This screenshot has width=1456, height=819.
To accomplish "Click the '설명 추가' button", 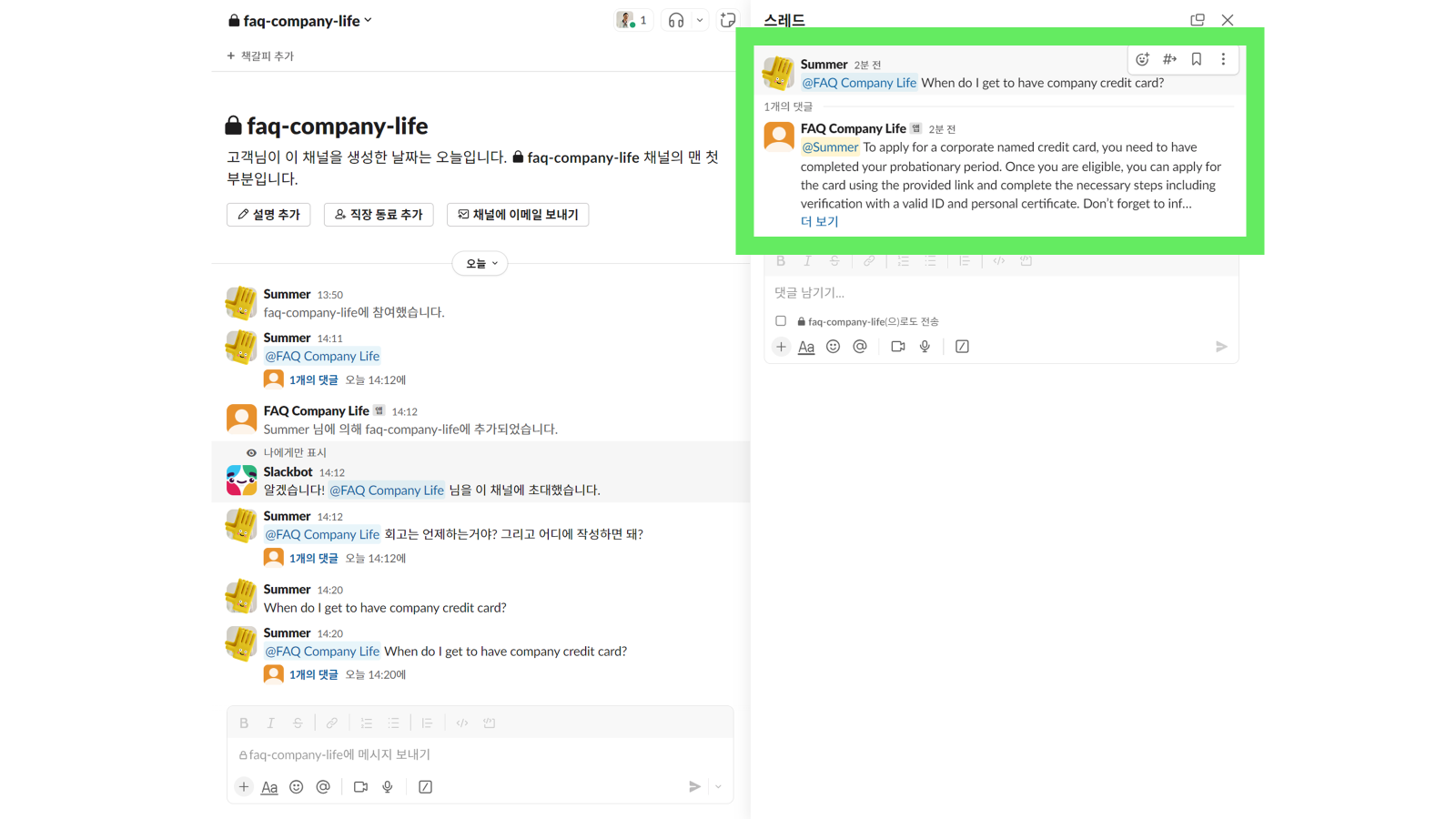I will (x=268, y=215).
